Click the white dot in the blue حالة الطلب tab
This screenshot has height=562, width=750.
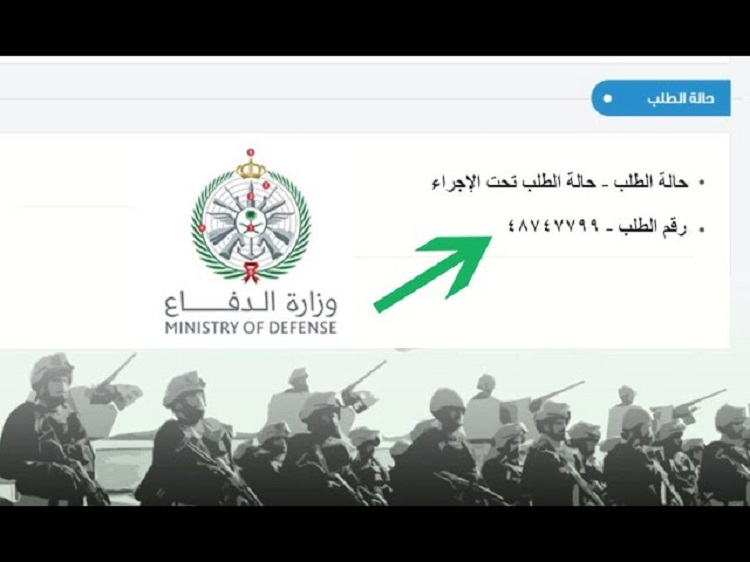pyautogui.click(x=607, y=99)
